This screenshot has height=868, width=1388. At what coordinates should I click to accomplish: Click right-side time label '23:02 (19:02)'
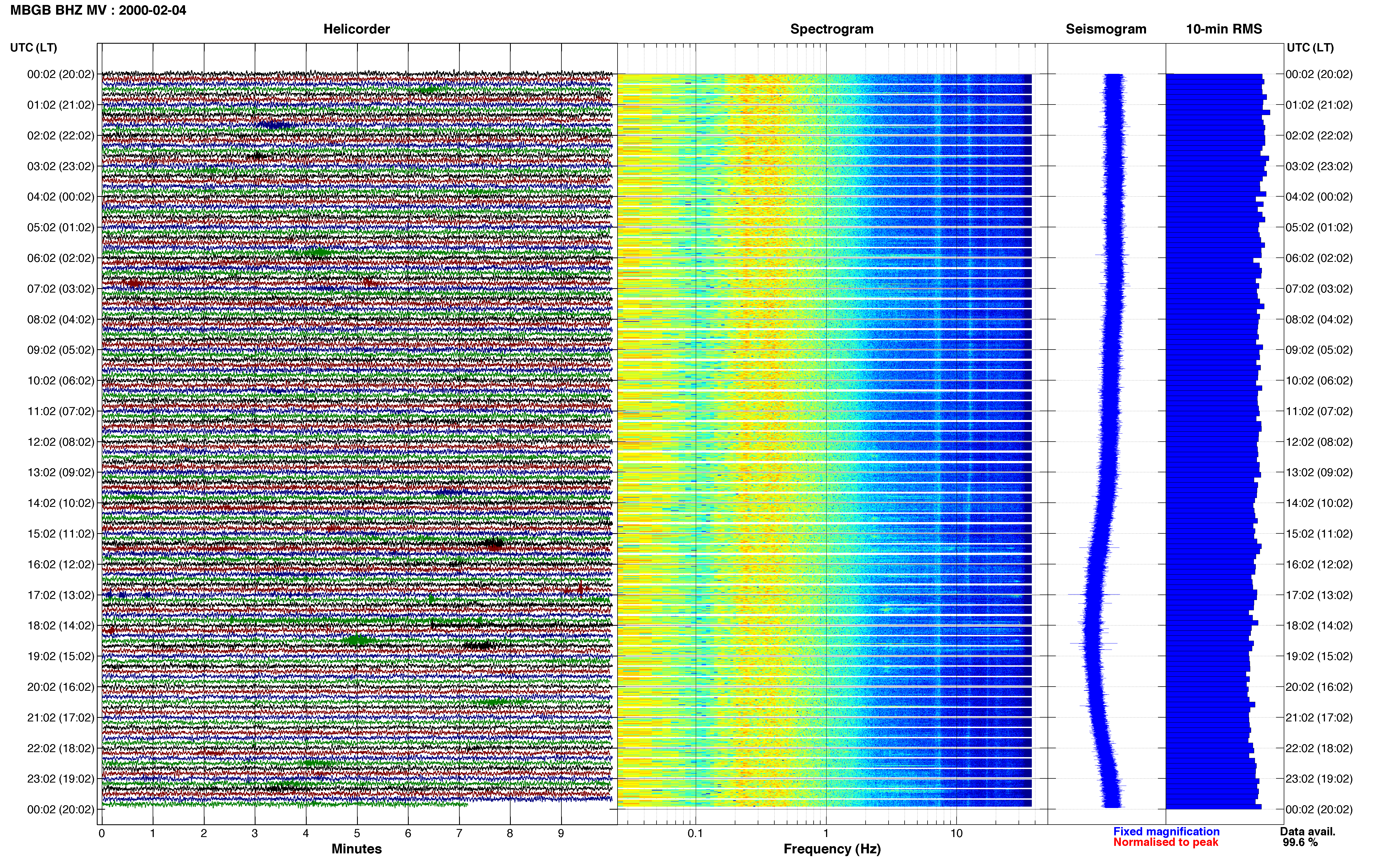coord(1319,779)
